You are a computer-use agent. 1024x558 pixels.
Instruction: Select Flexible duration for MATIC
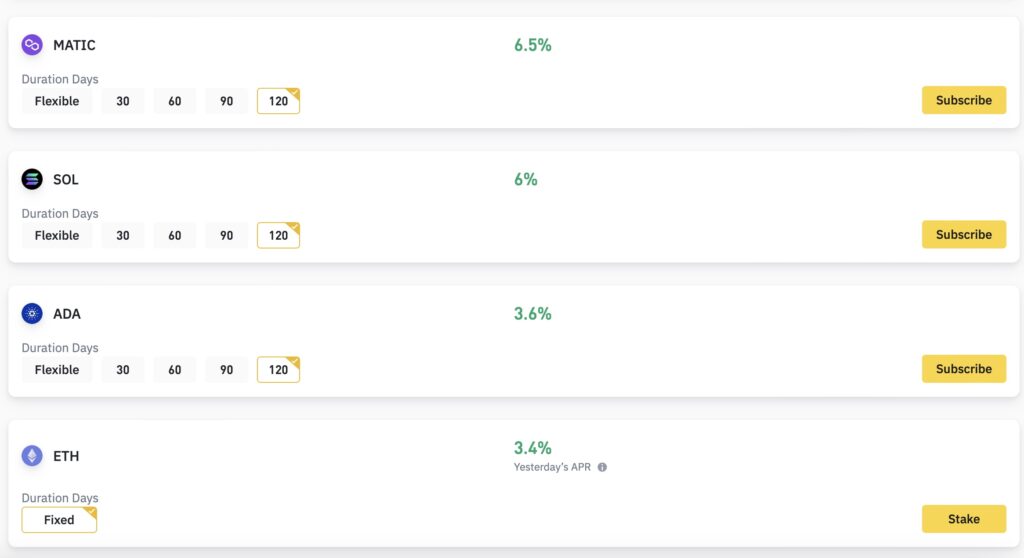pyautogui.click(x=57, y=101)
